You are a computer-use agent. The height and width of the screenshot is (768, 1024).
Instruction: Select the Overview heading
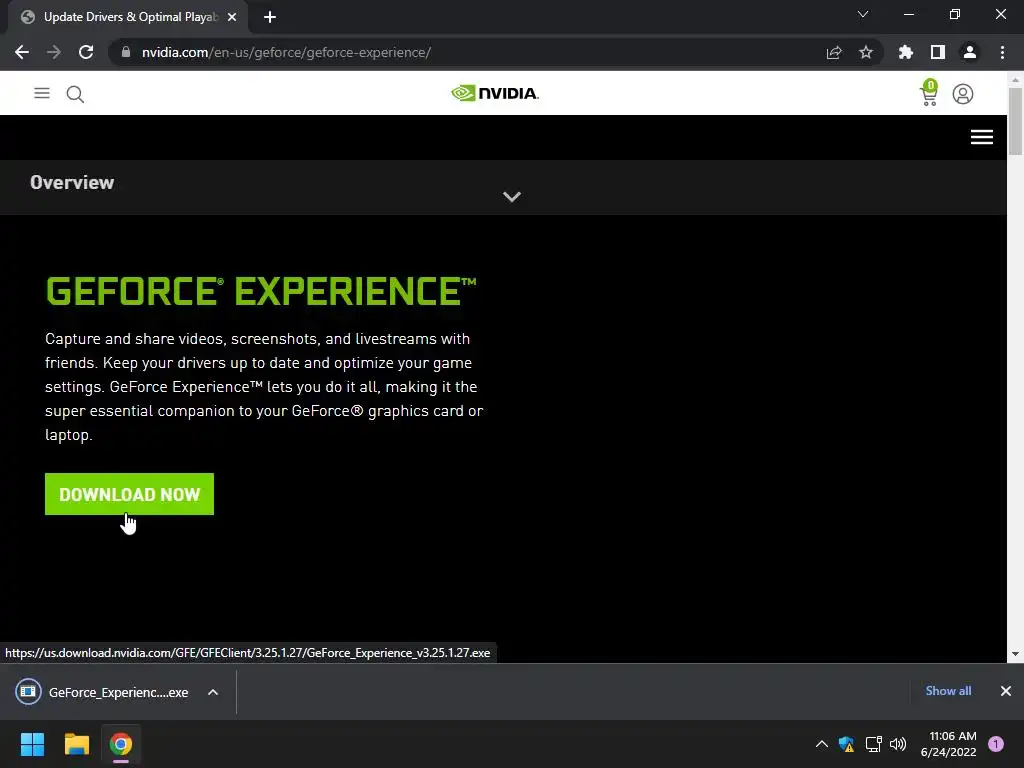72,182
